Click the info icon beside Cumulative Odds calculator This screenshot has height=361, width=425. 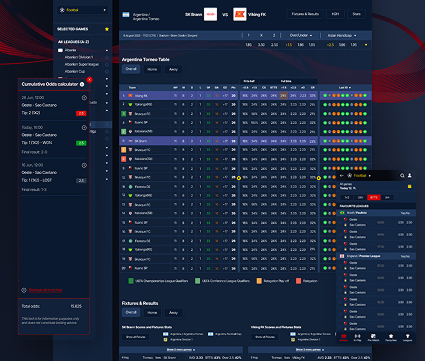click(82, 84)
